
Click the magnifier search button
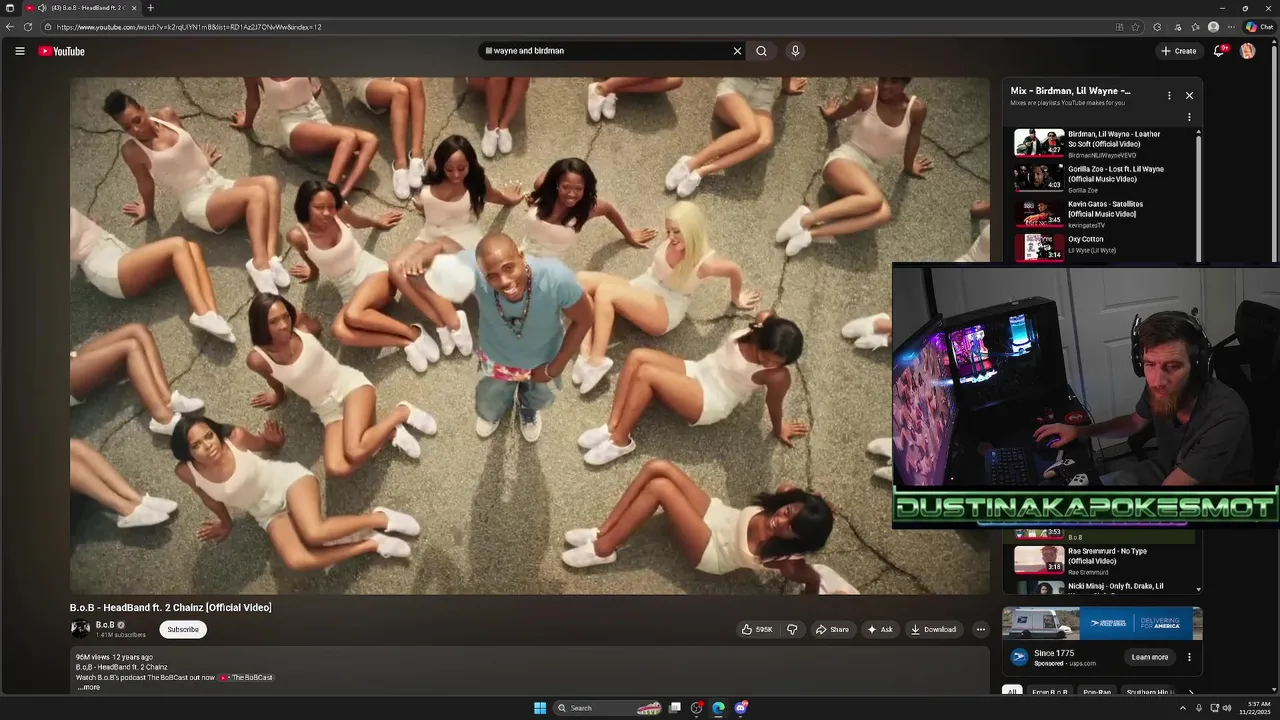[x=761, y=51]
